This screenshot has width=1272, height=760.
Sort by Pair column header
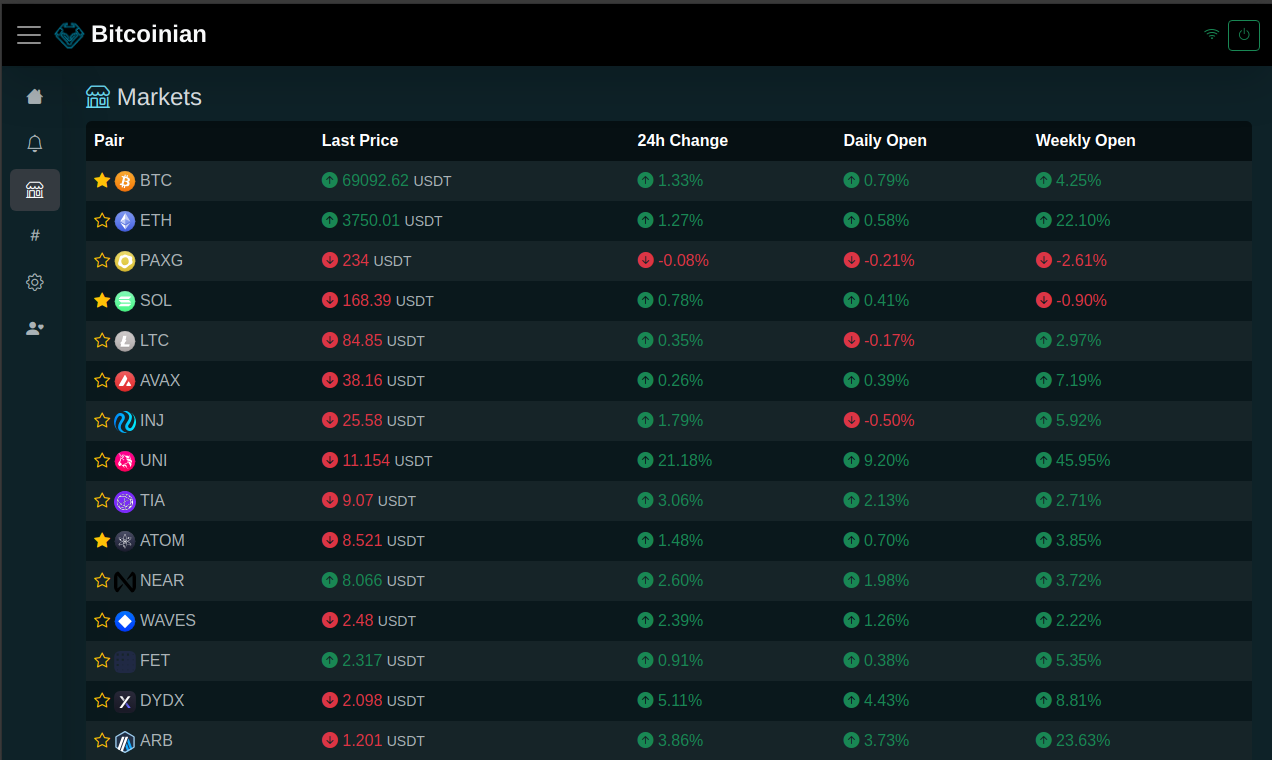click(109, 141)
